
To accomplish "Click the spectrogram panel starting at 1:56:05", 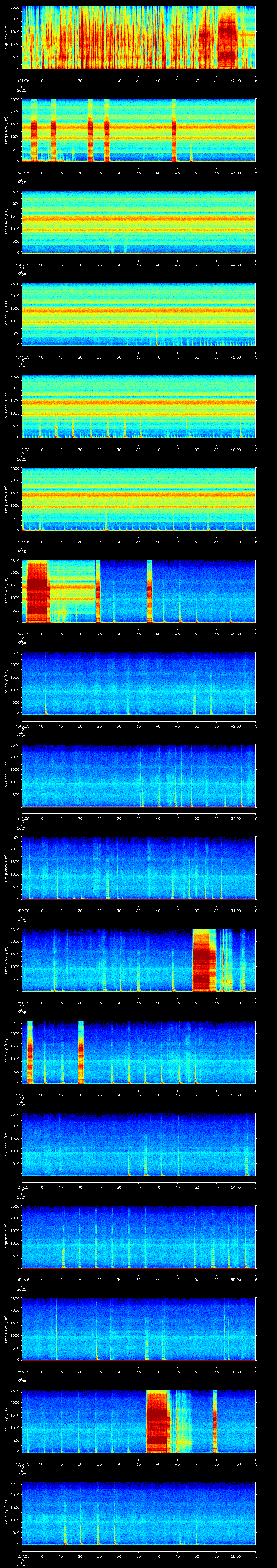I will tap(139, 1421).
